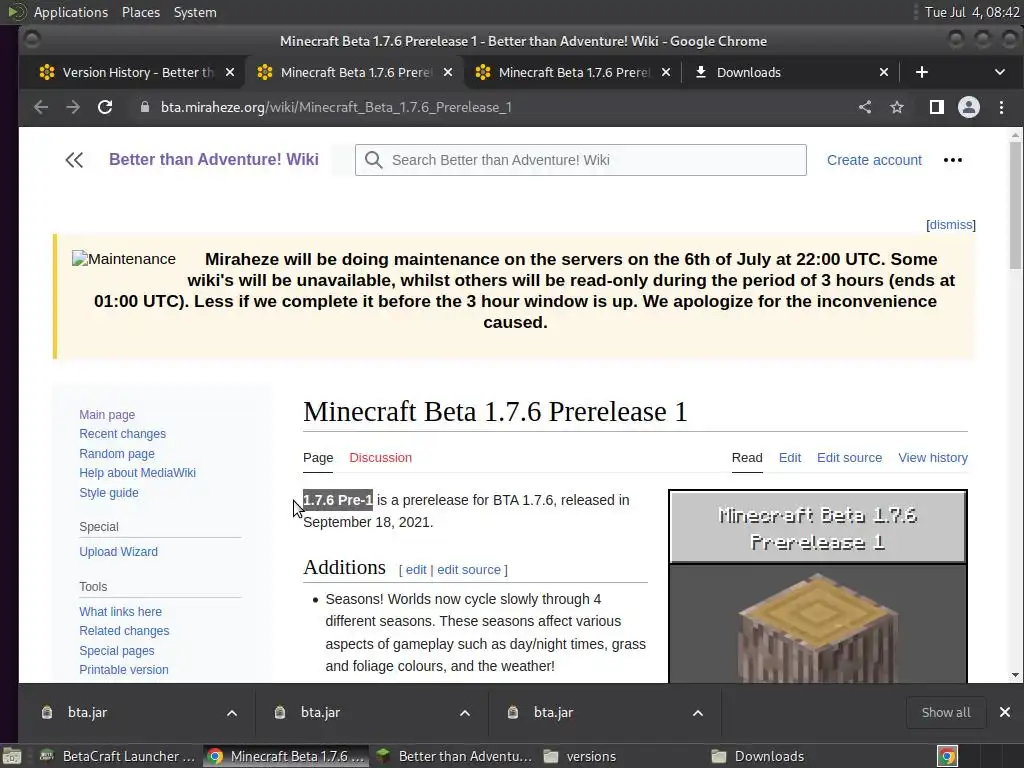
Task: Open the Main page sidebar link
Action: coord(107,415)
